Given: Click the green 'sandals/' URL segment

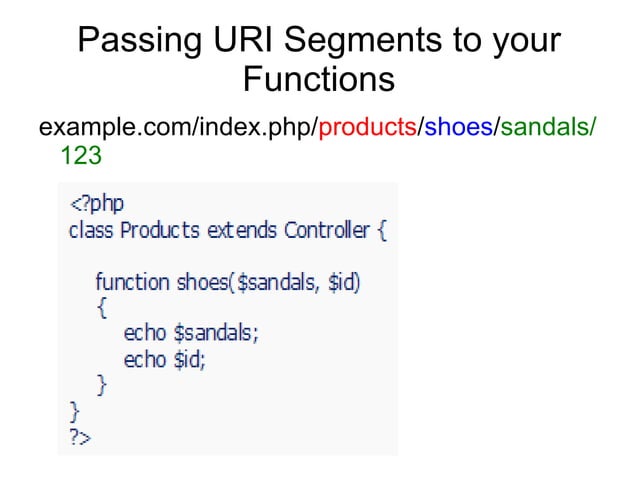Looking at the screenshot, I should [x=548, y=127].
